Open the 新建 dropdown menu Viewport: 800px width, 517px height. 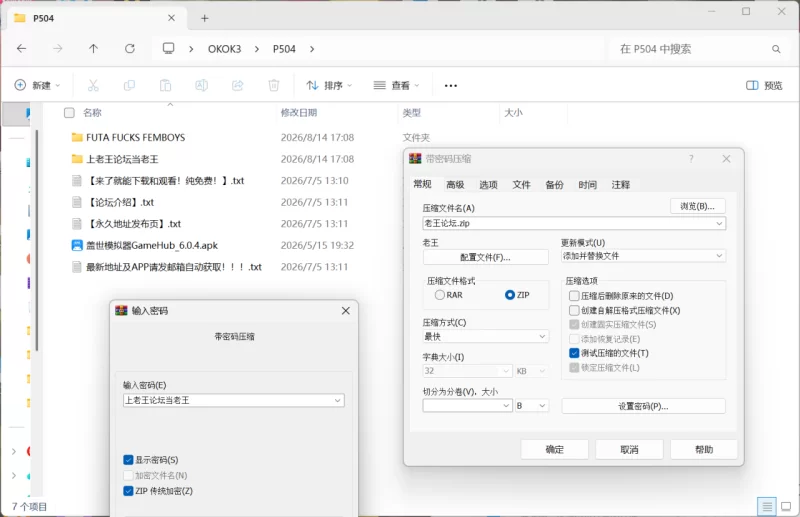point(37,85)
